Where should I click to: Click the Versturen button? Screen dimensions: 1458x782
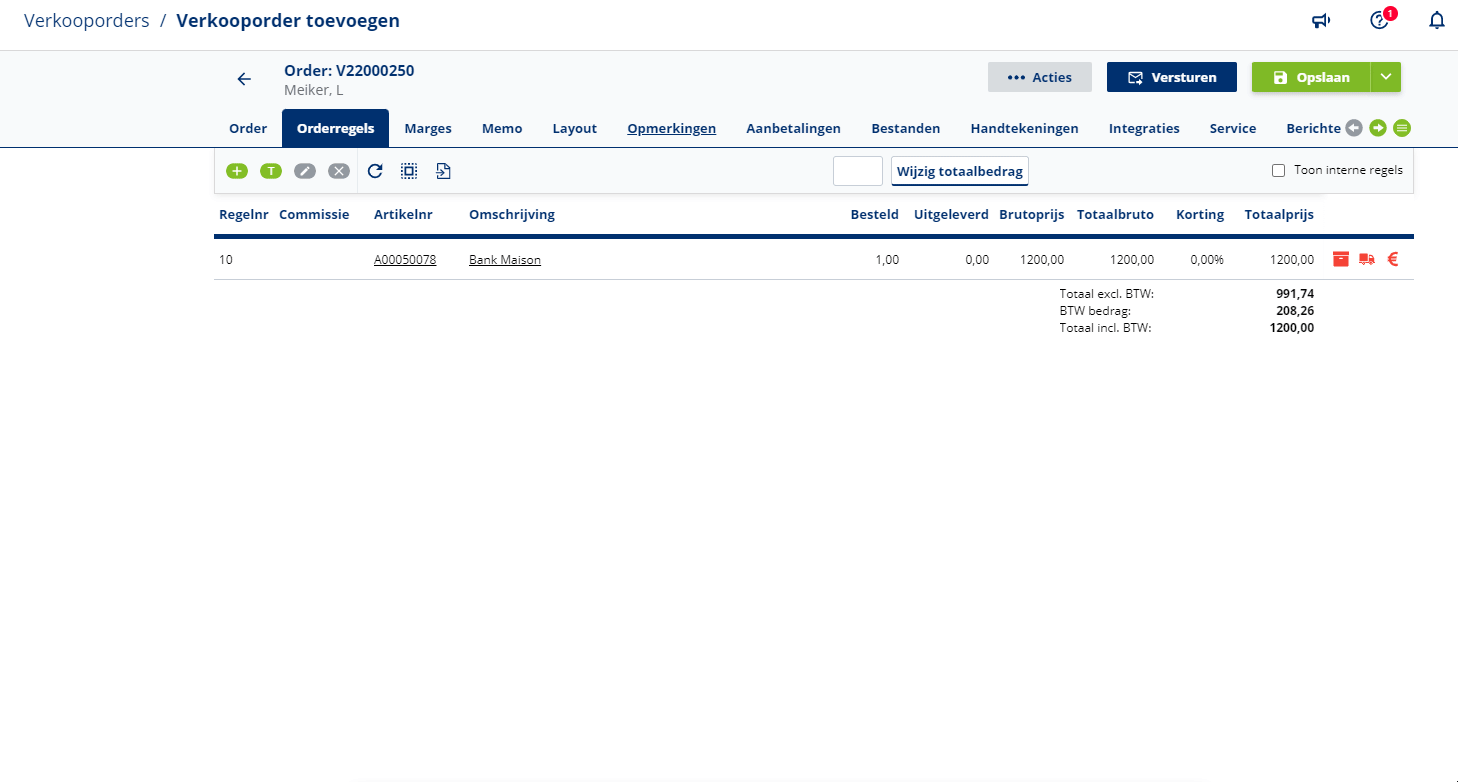pyautogui.click(x=1171, y=77)
